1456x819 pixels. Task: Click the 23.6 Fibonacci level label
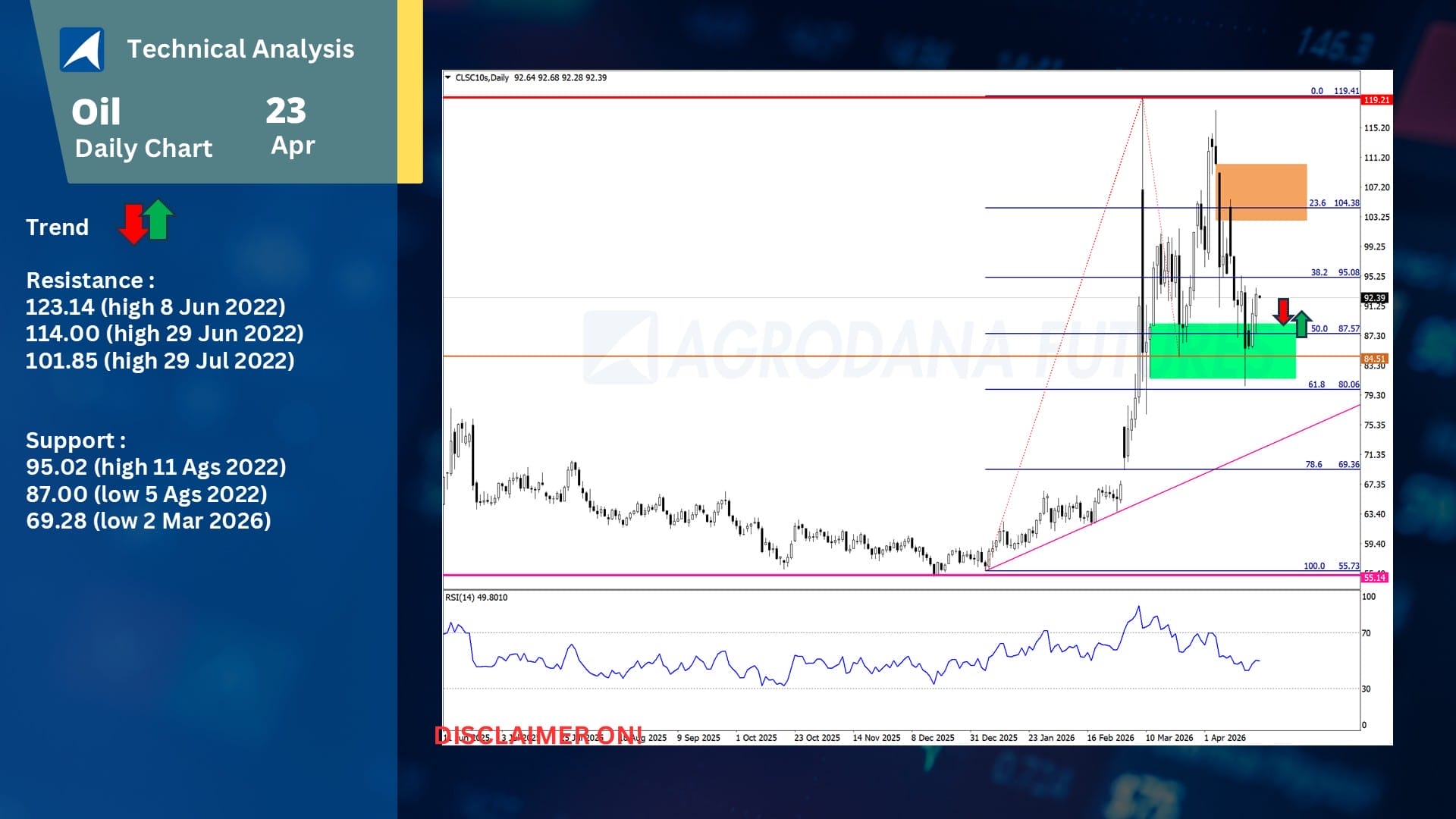1317,203
